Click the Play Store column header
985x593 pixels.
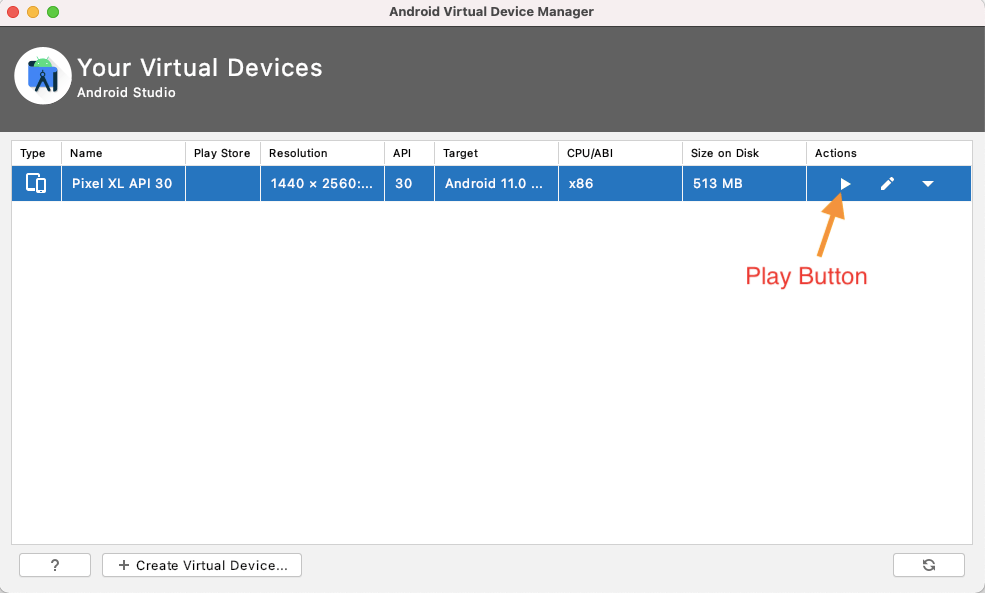click(222, 153)
